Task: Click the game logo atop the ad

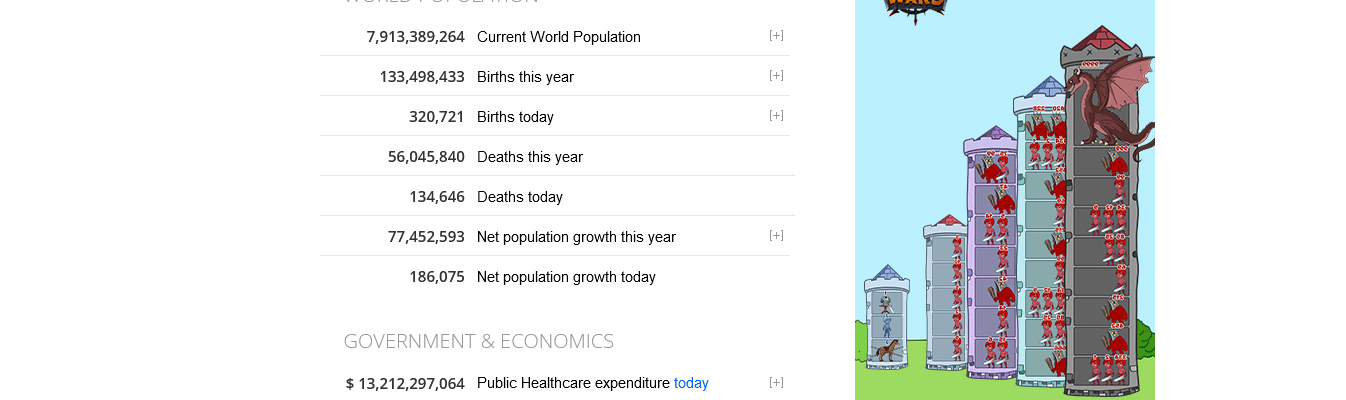Action: click(x=915, y=8)
